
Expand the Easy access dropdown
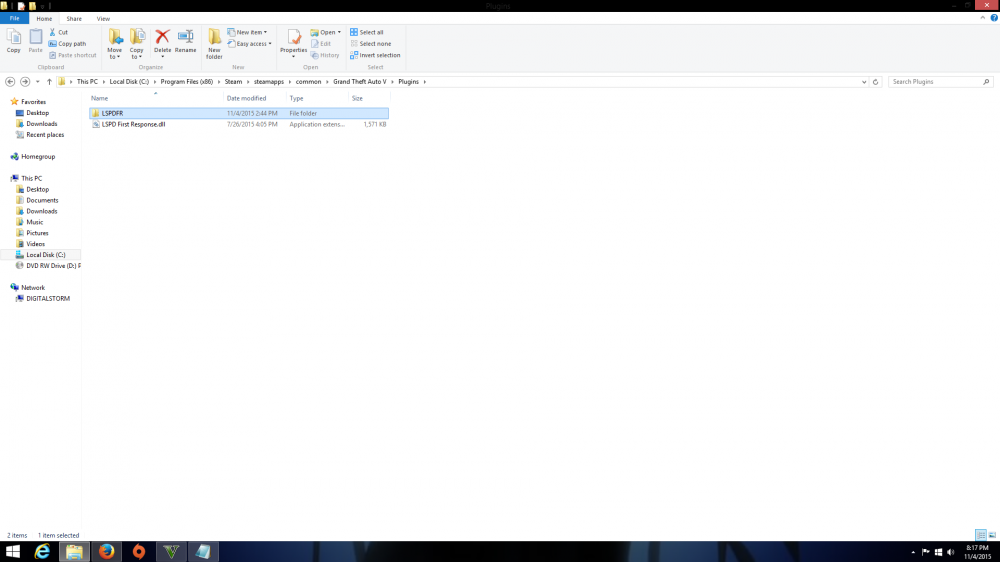click(x=249, y=43)
